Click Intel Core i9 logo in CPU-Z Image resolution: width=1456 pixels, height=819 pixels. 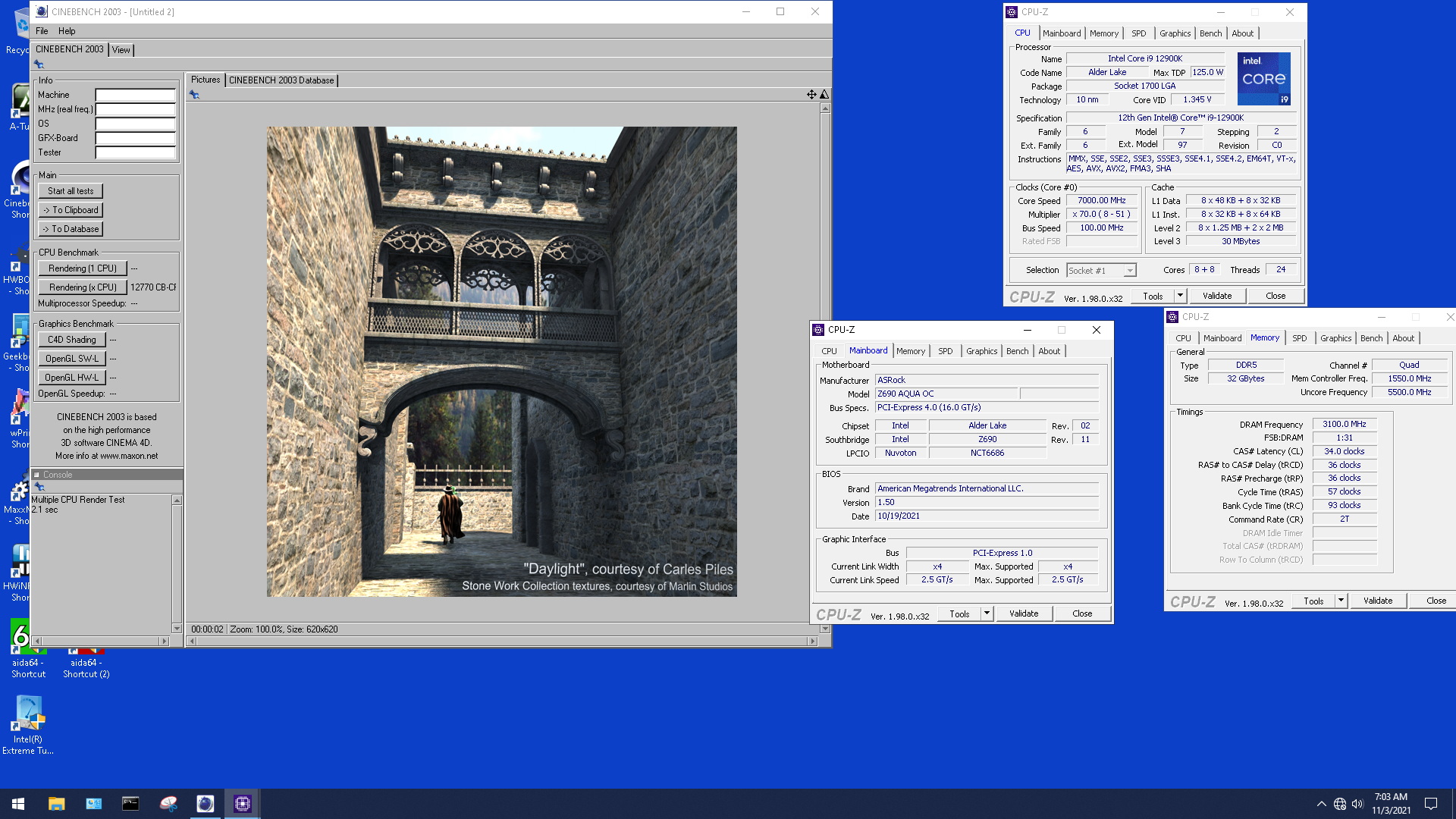(1263, 79)
